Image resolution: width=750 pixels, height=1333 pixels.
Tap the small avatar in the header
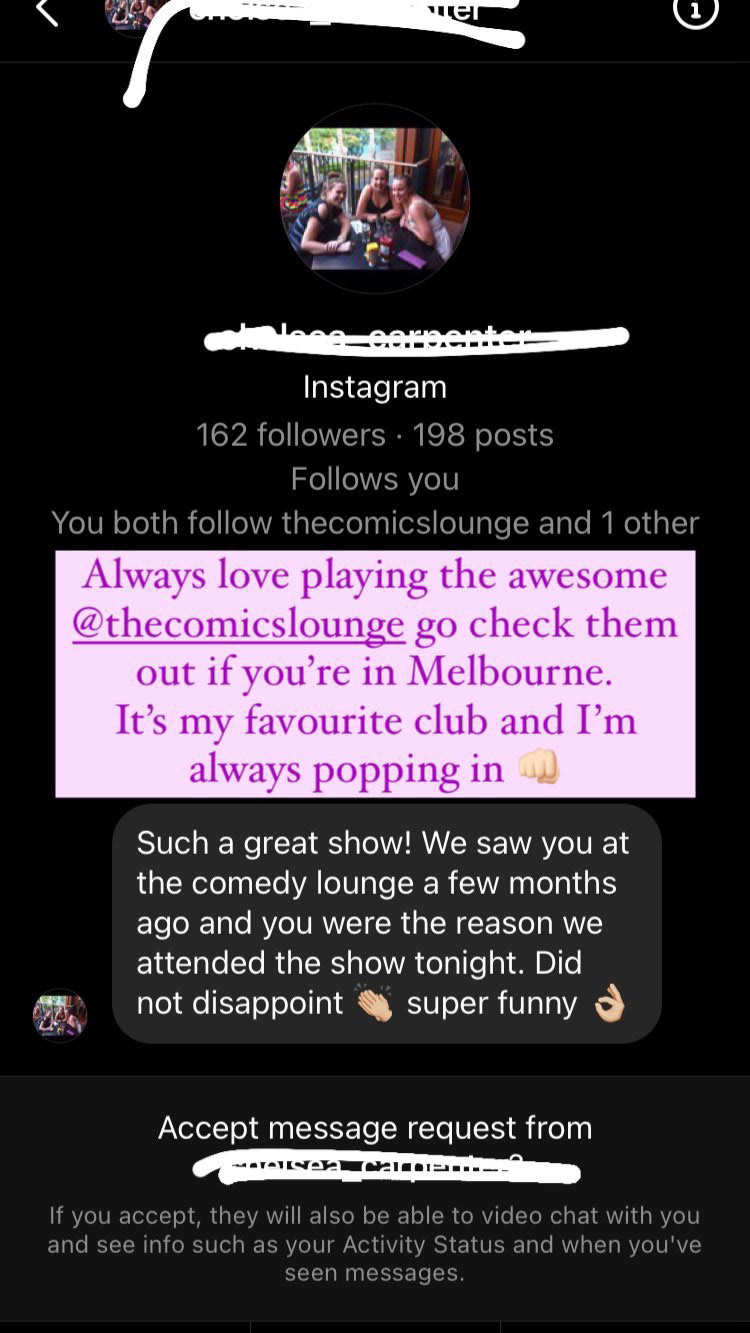131,12
